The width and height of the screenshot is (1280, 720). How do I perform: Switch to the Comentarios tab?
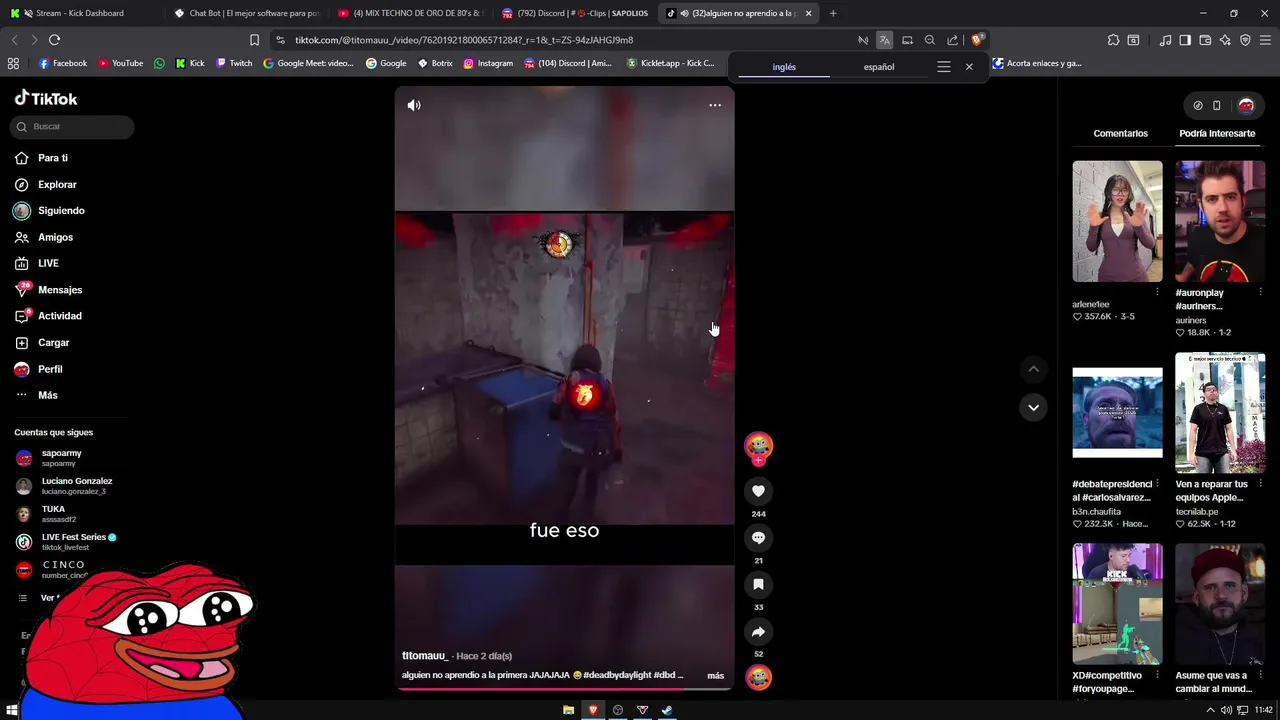pos(1120,133)
